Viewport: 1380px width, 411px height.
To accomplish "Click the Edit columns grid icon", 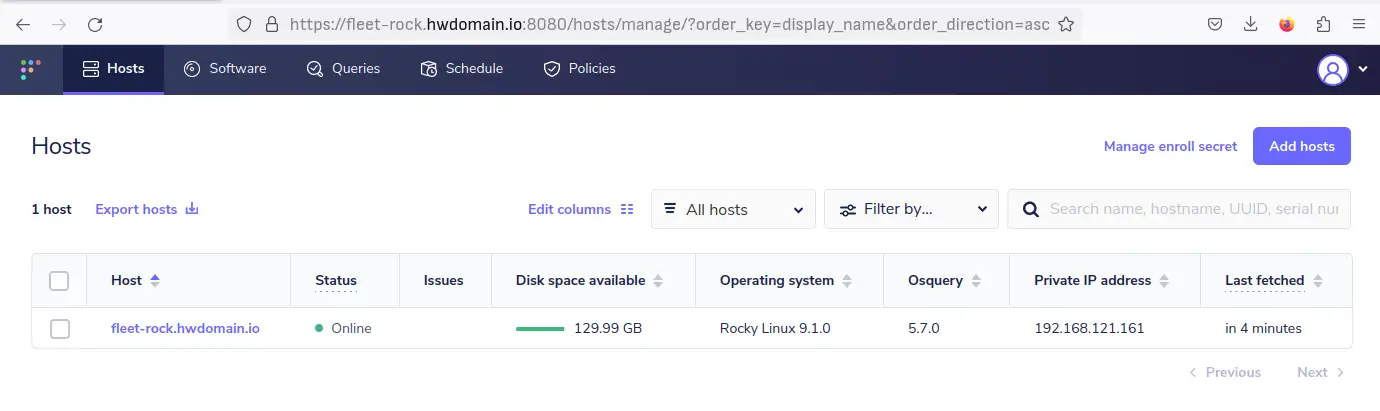I will [627, 209].
